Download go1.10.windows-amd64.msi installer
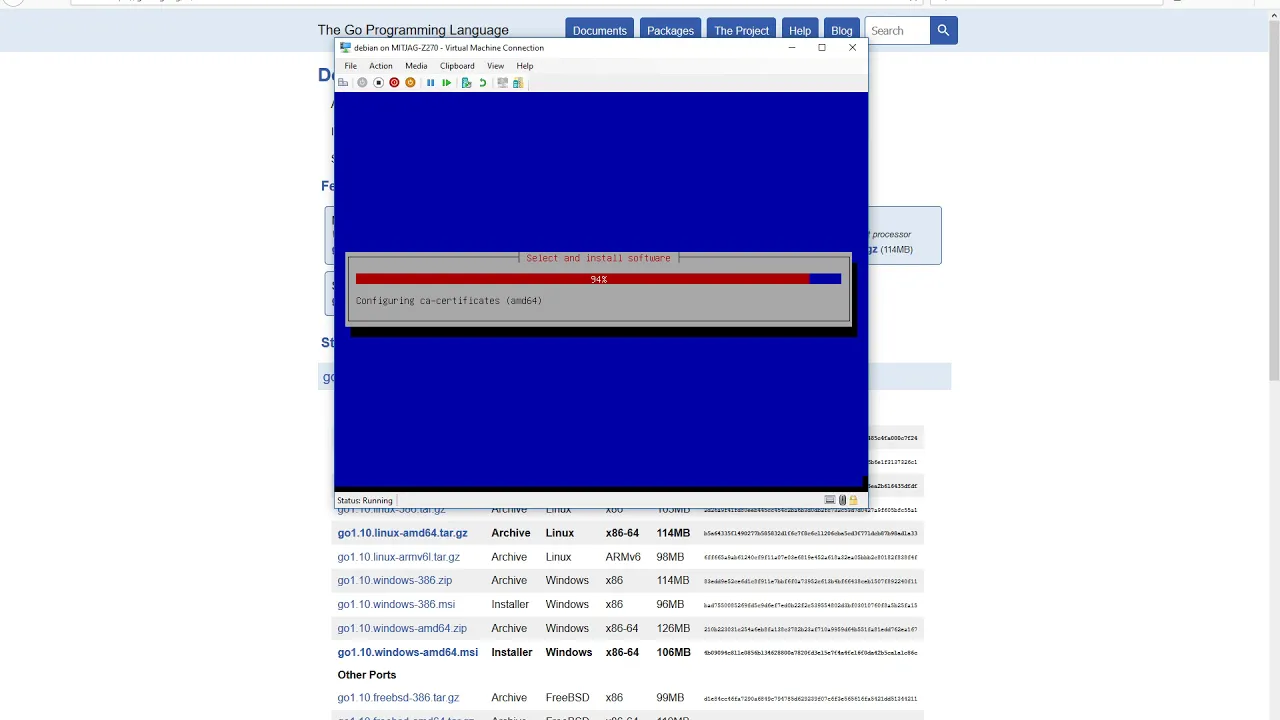The height and width of the screenshot is (720, 1280). tap(407, 652)
